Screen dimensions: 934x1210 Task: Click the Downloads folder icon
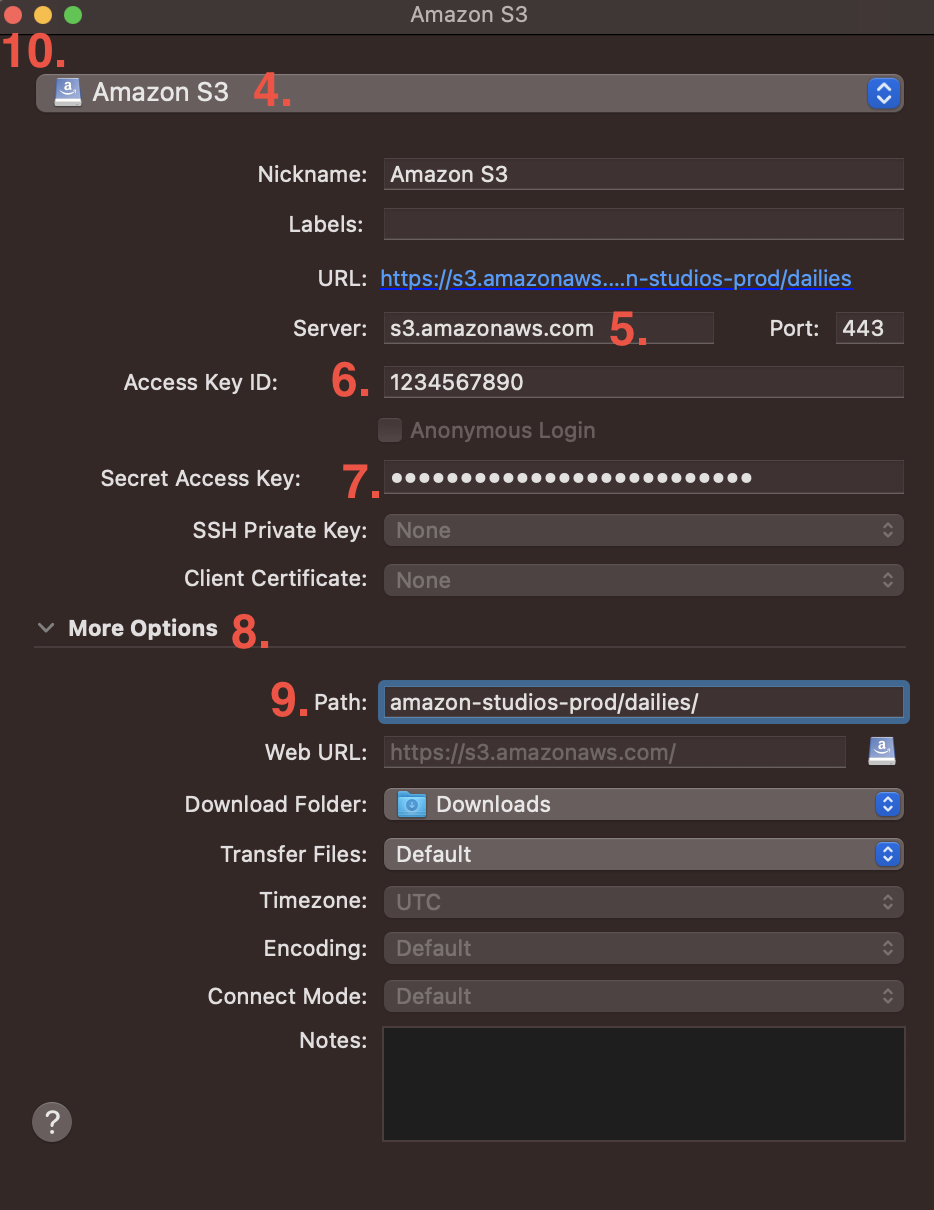pos(412,803)
